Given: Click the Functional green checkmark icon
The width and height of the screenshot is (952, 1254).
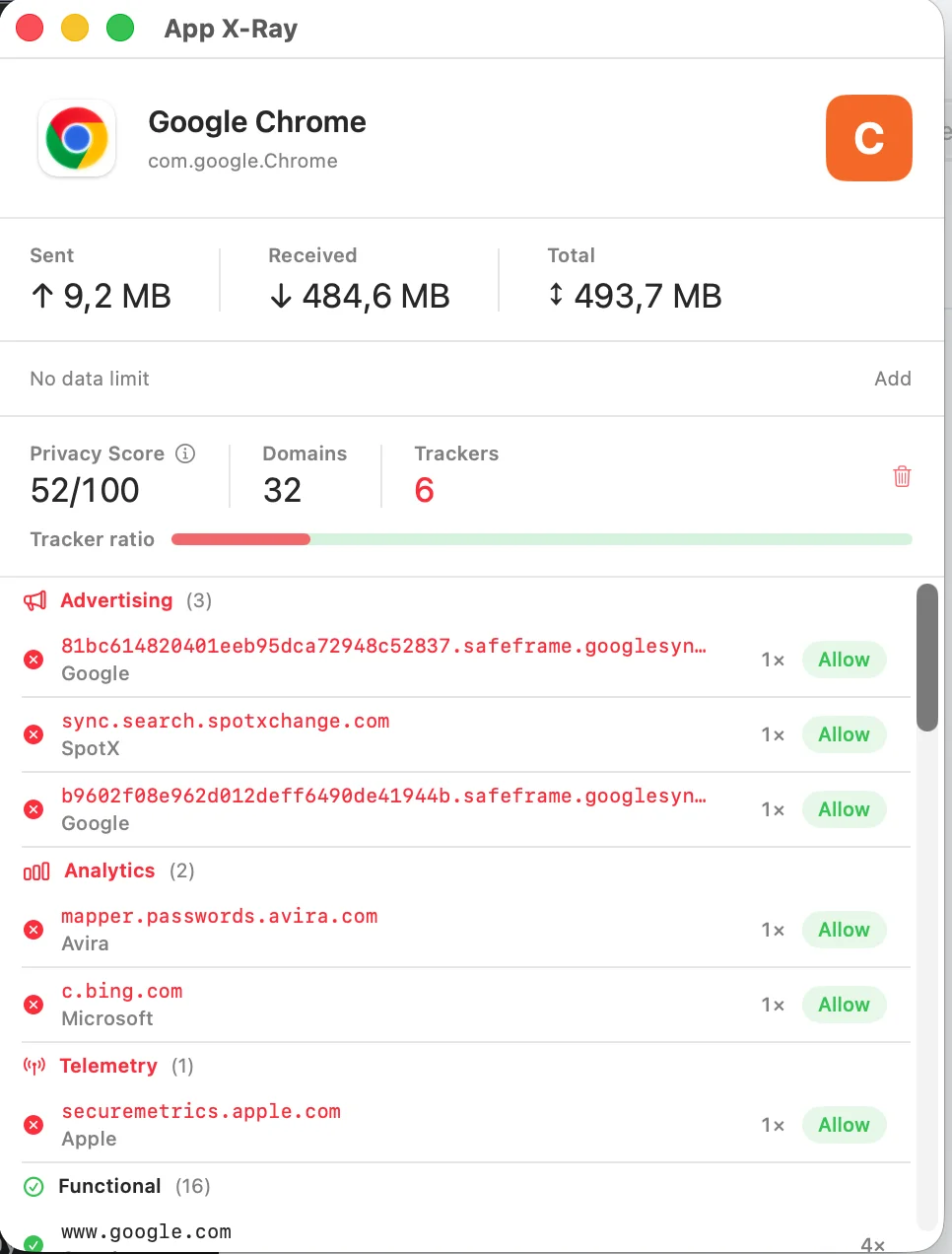Looking at the screenshot, I should (x=33, y=1186).
